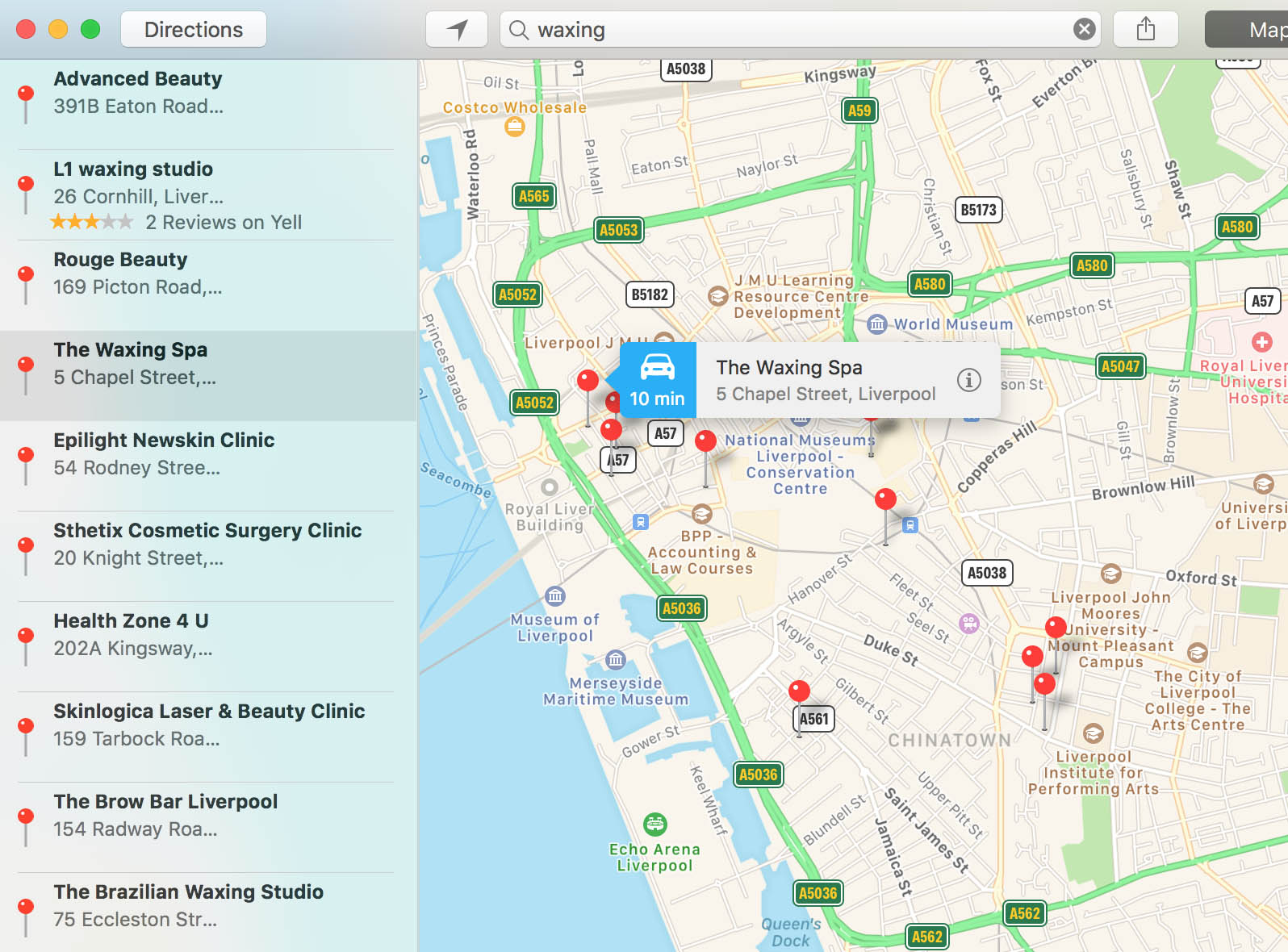
Task: Click the current location arrow button
Action: (x=457, y=30)
